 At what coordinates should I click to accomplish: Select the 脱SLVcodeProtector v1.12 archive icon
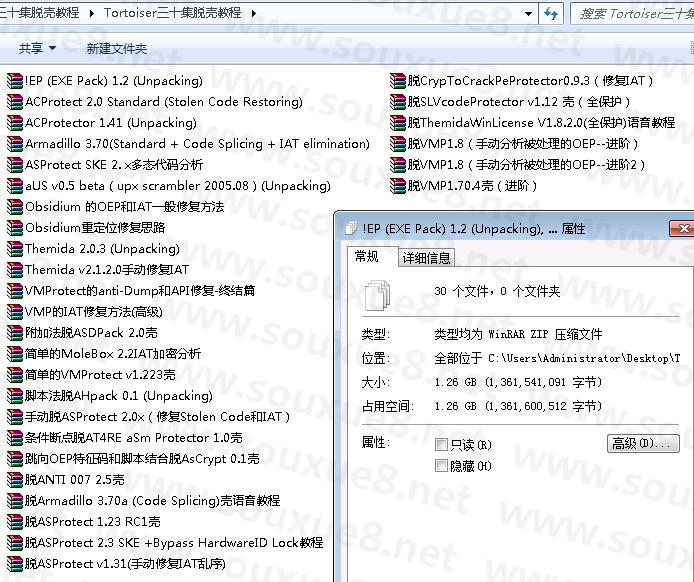coord(397,102)
